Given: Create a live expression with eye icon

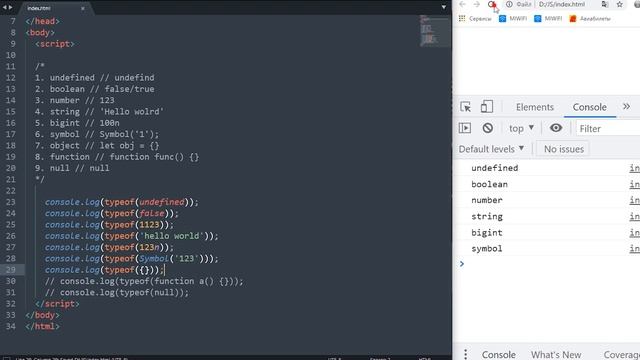Looking at the screenshot, I should click(556, 128).
